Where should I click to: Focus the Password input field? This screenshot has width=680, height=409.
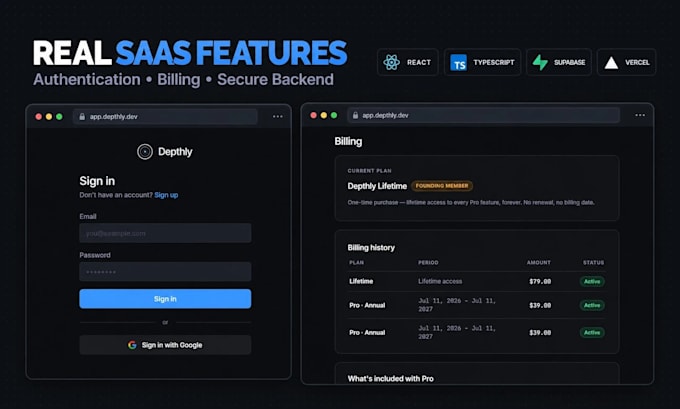tap(165, 272)
